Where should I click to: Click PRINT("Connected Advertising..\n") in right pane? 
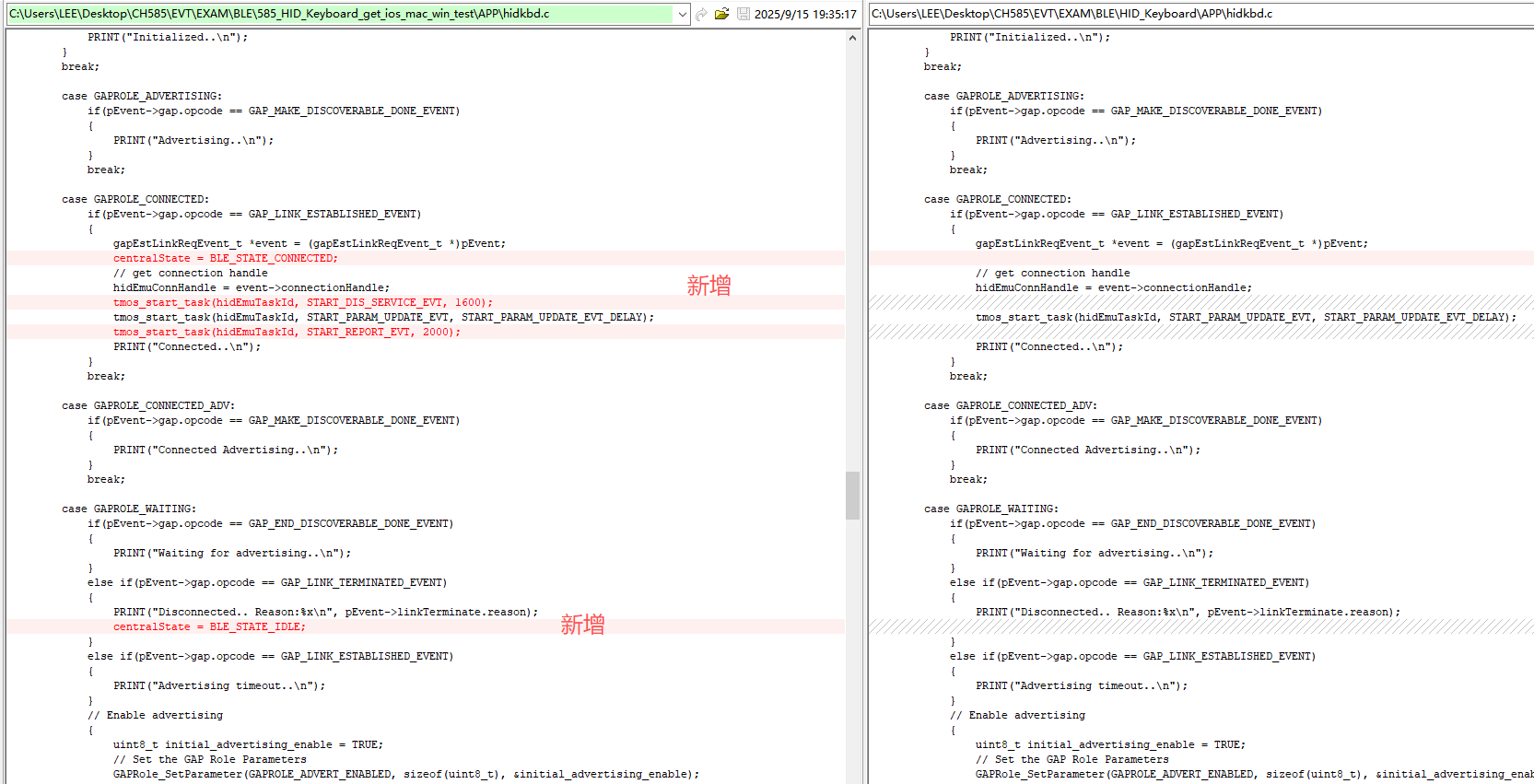coord(1088,450)
